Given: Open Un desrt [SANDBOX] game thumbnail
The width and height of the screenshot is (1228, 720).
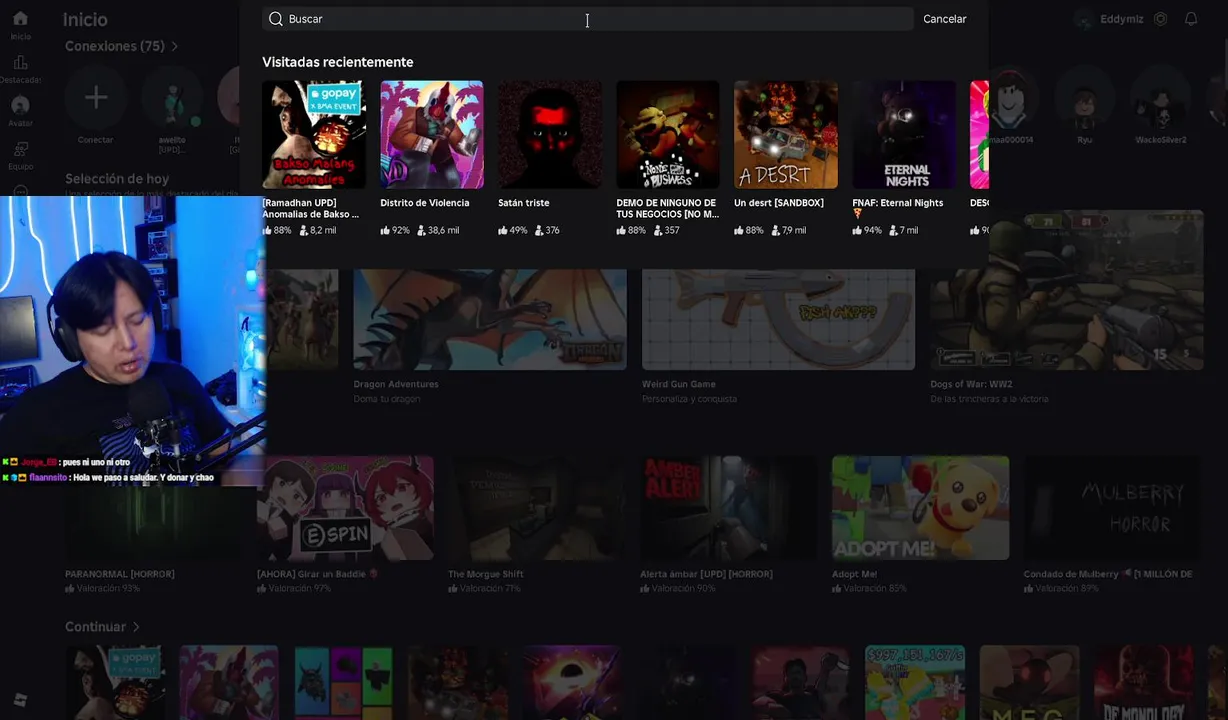Looking at the screenshot, I should pos(786,135).
